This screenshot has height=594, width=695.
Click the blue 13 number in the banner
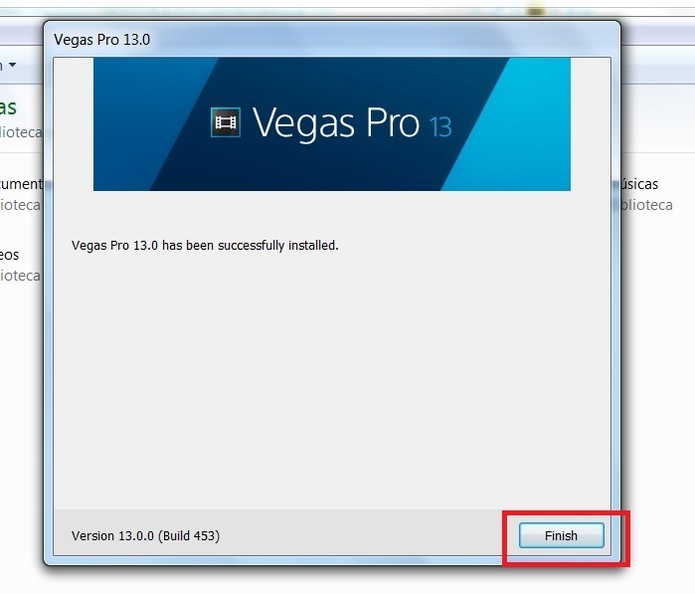pos(441,127)
